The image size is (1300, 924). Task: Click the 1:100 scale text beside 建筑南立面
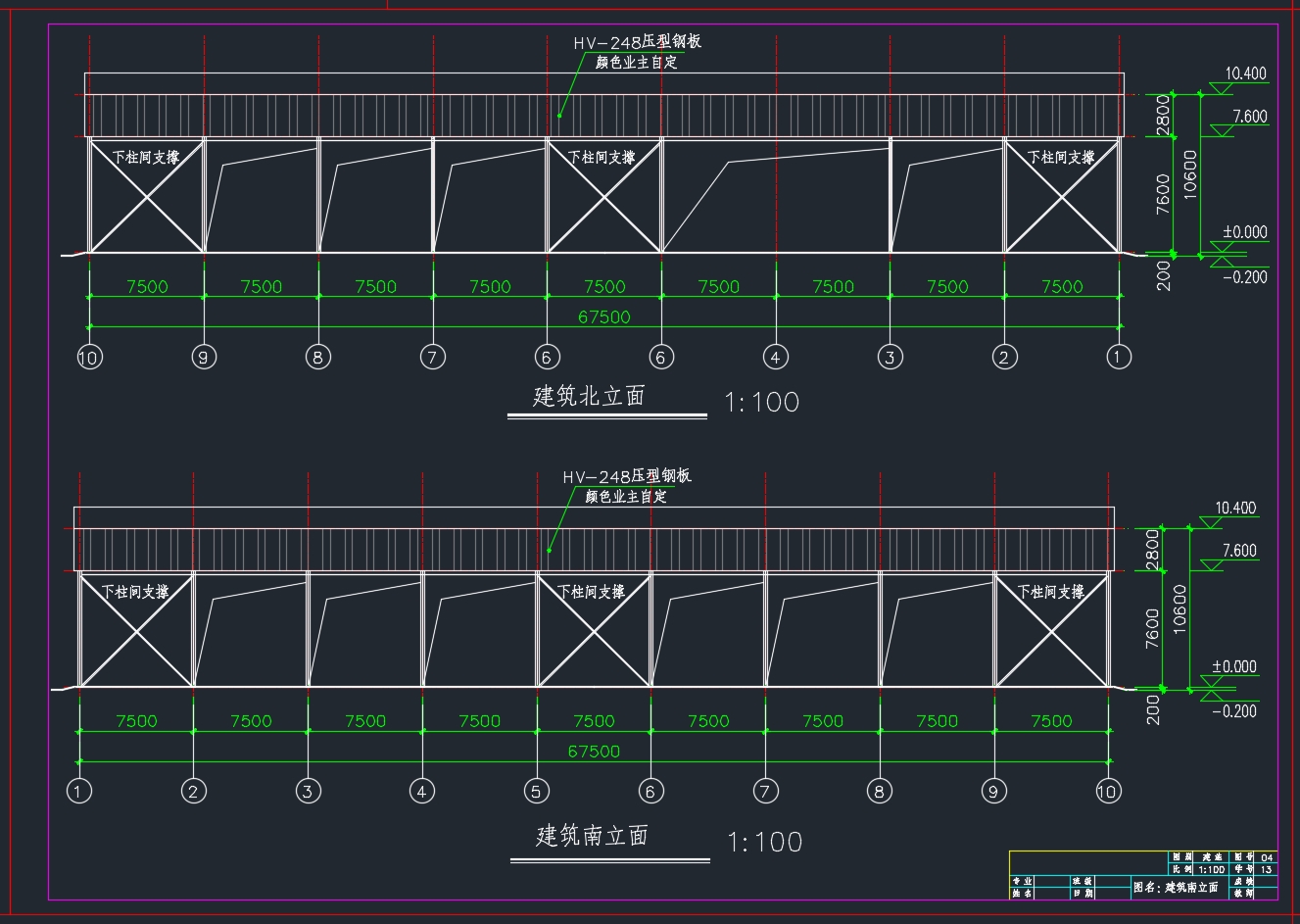pyautogui.click(x=764, y=842)
